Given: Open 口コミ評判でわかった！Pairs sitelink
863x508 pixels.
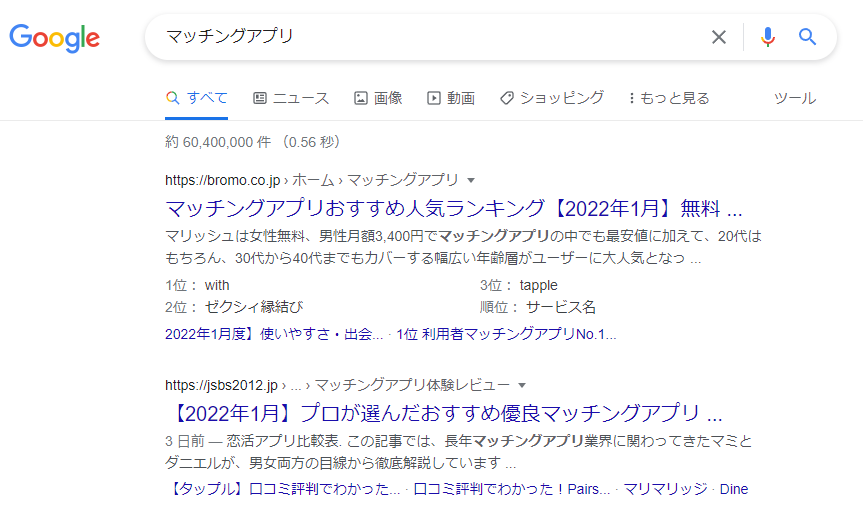Looking at the screenshot, I should pyautogui.click(x=511, y=489).
